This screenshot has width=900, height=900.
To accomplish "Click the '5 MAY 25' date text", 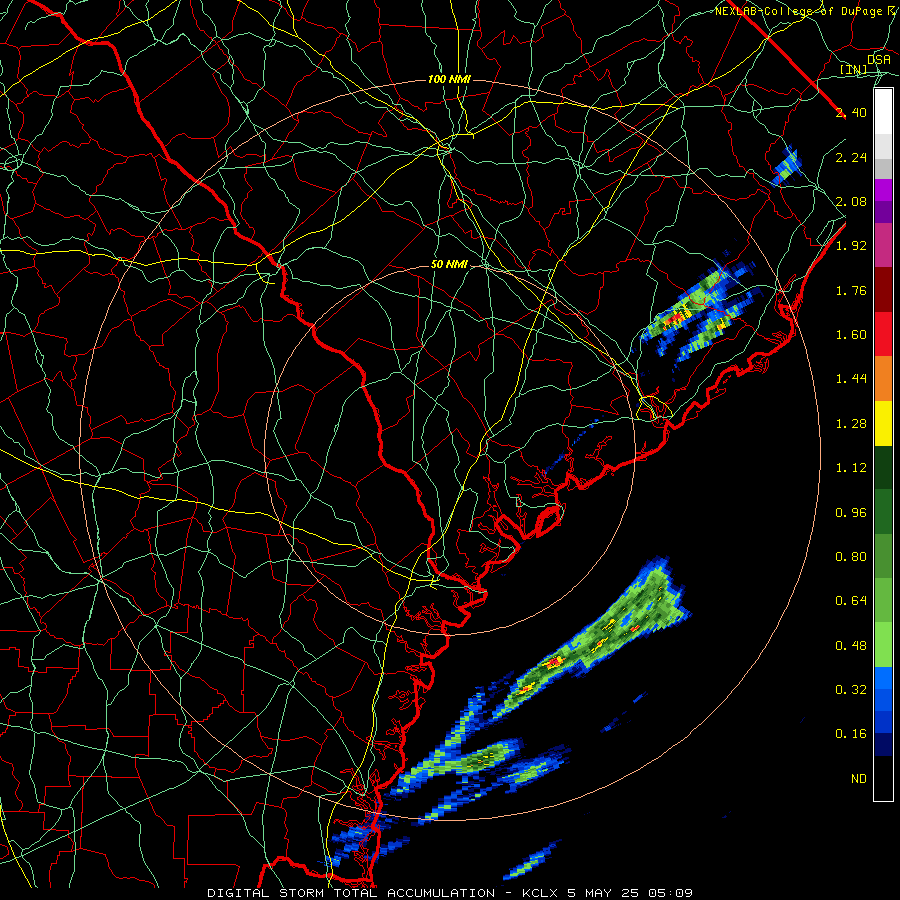I will coord(604,893).
